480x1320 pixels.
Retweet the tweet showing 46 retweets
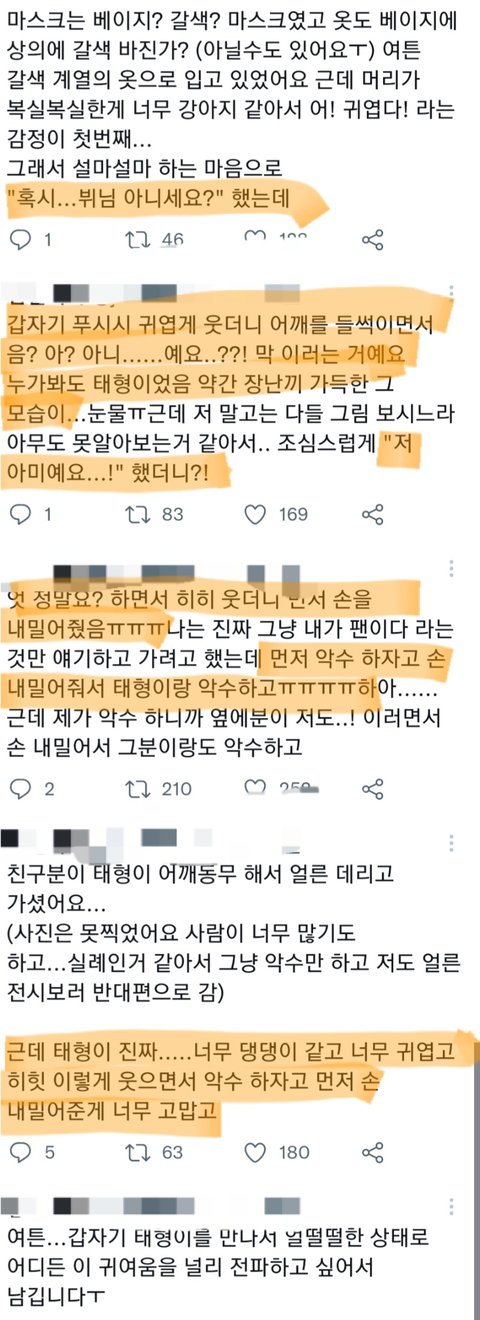pos(138,239)
